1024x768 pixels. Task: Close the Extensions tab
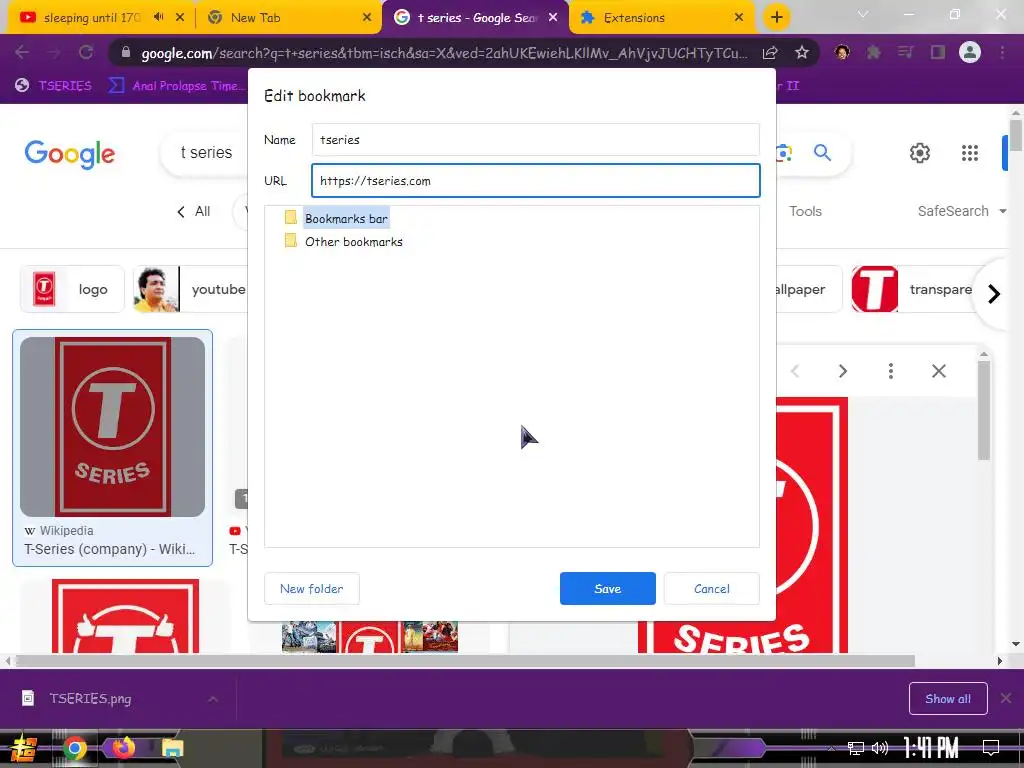tap(739, 18)
